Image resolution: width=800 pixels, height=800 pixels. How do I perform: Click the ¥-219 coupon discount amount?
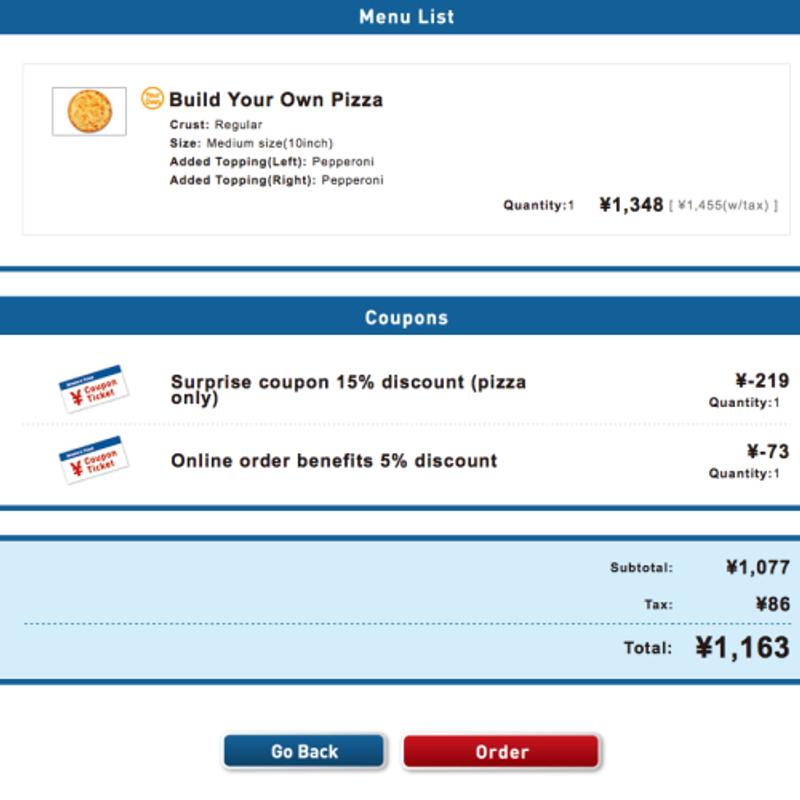click(762, 381)
